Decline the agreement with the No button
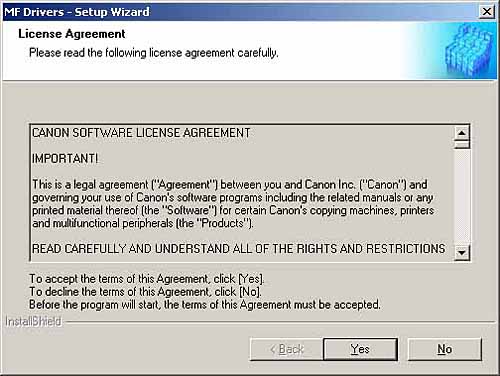The height and width of the screenshot is (376, 500). [x=445, y=349]
